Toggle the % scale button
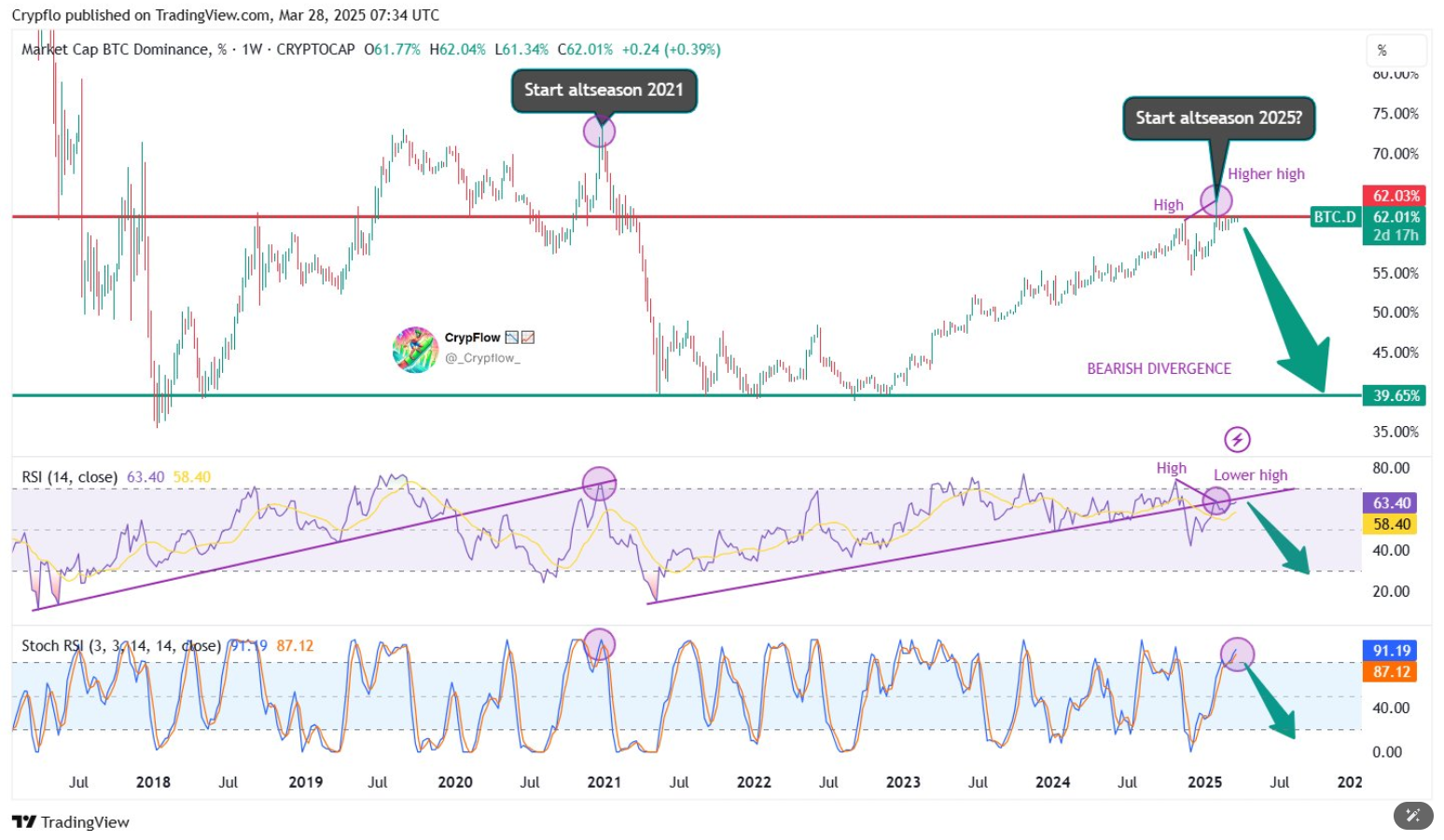Image resolution: width=1444 pixels, height=840 pixels. pyautogui.click(x=1396, y=49)
